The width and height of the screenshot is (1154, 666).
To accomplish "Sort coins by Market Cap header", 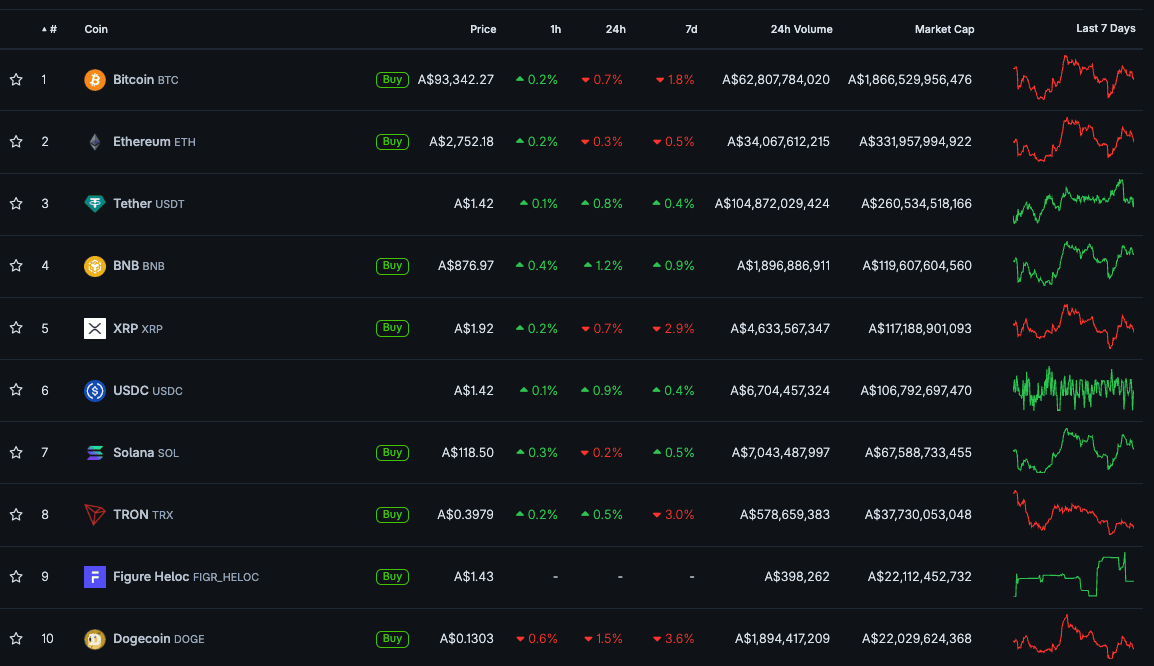I will pos(944,29).
